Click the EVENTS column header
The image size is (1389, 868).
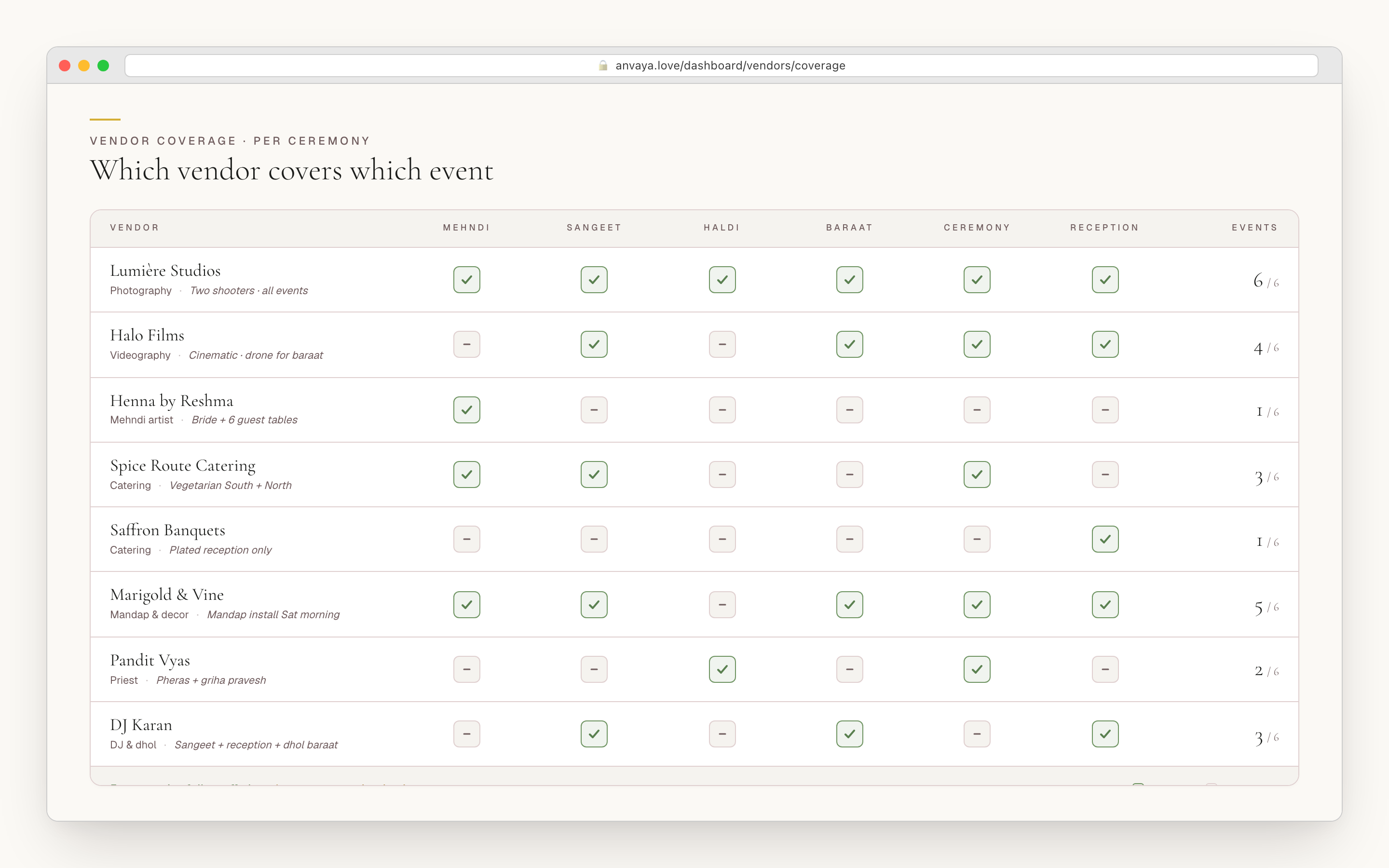1255,228
